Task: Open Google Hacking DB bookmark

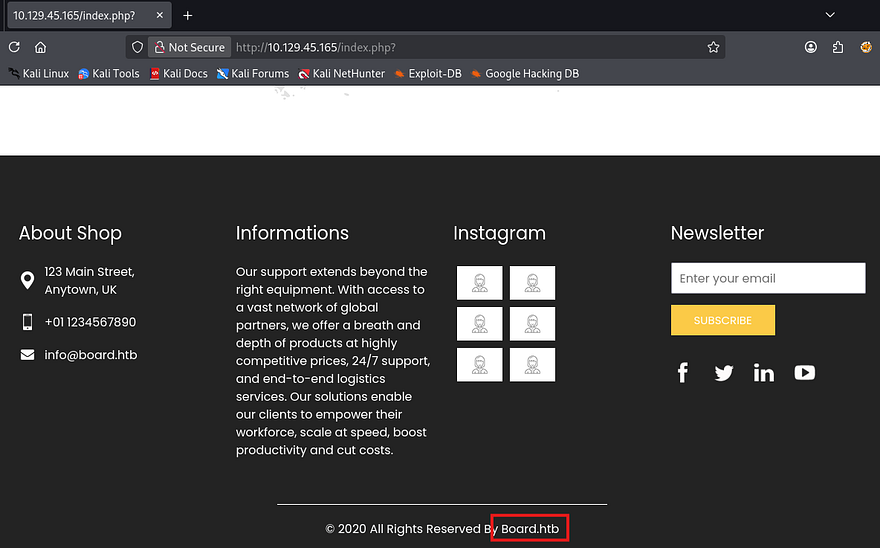Action: click(x=525, y=73)
